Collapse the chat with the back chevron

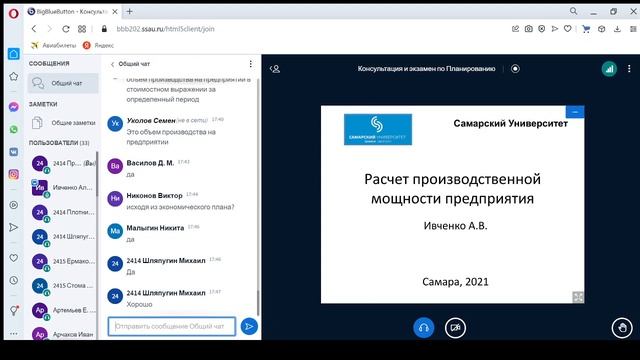click(x=113, y=64)
